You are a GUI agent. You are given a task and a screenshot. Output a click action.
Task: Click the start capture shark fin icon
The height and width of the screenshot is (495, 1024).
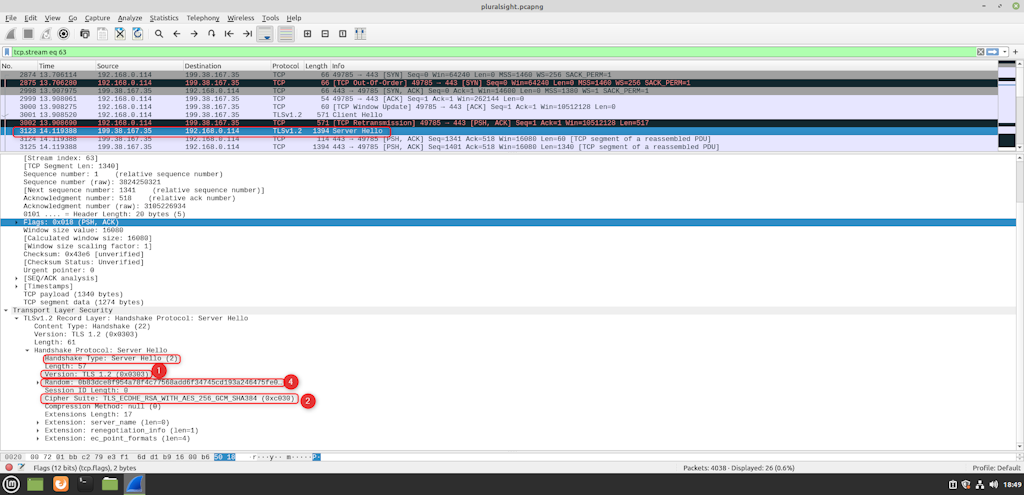tap(11, 34)
